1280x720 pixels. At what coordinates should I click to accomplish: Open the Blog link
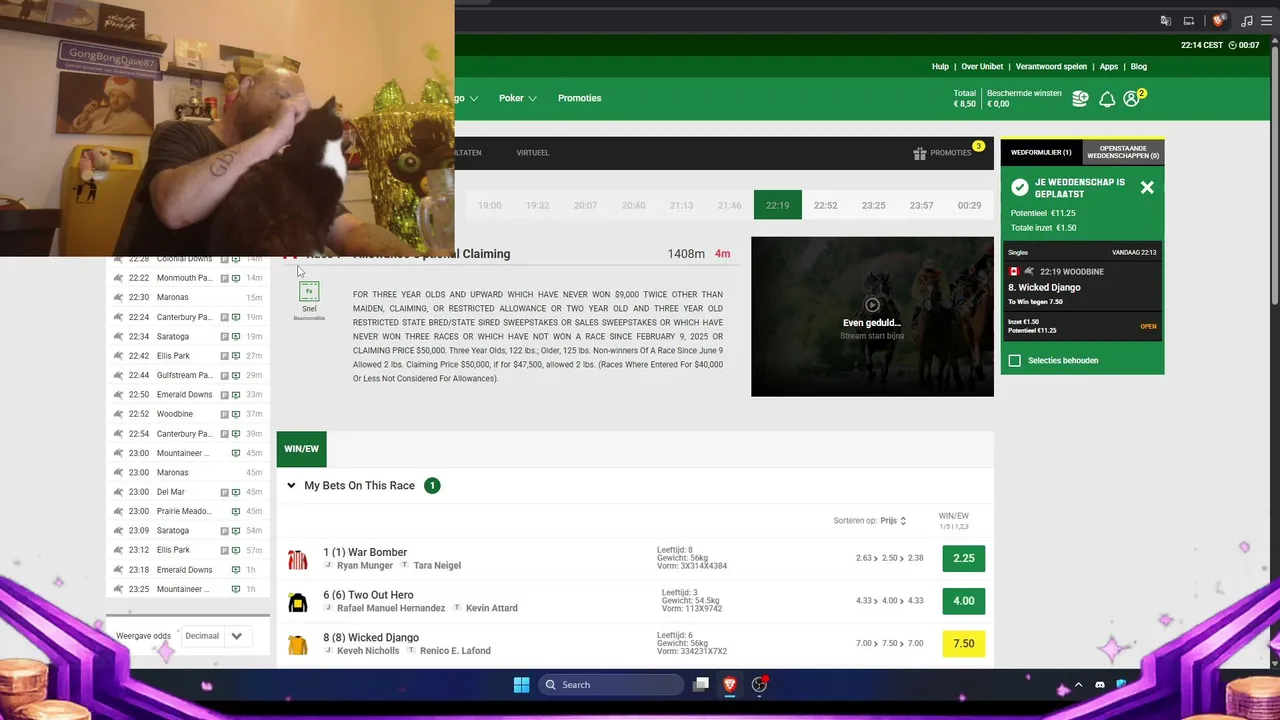(1139, 67)
